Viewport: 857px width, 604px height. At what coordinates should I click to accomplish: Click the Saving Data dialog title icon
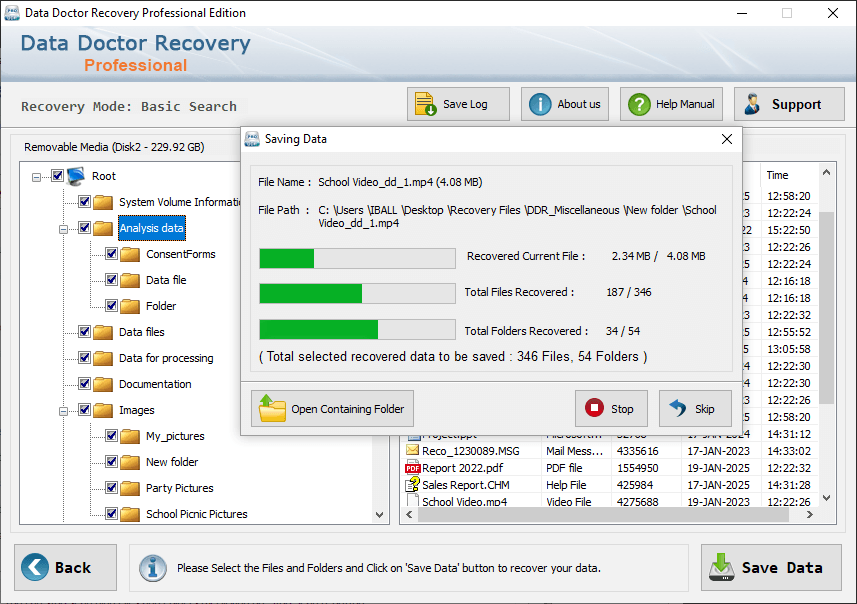252,139
